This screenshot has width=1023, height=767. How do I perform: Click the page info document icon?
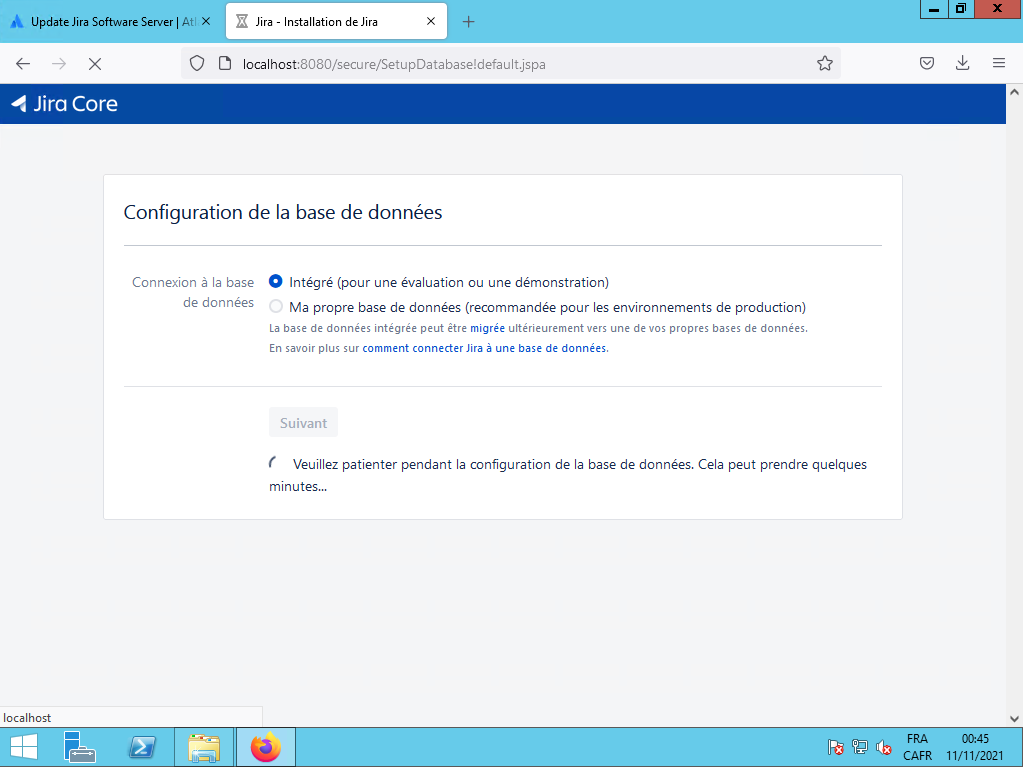[x=225, y=63]
